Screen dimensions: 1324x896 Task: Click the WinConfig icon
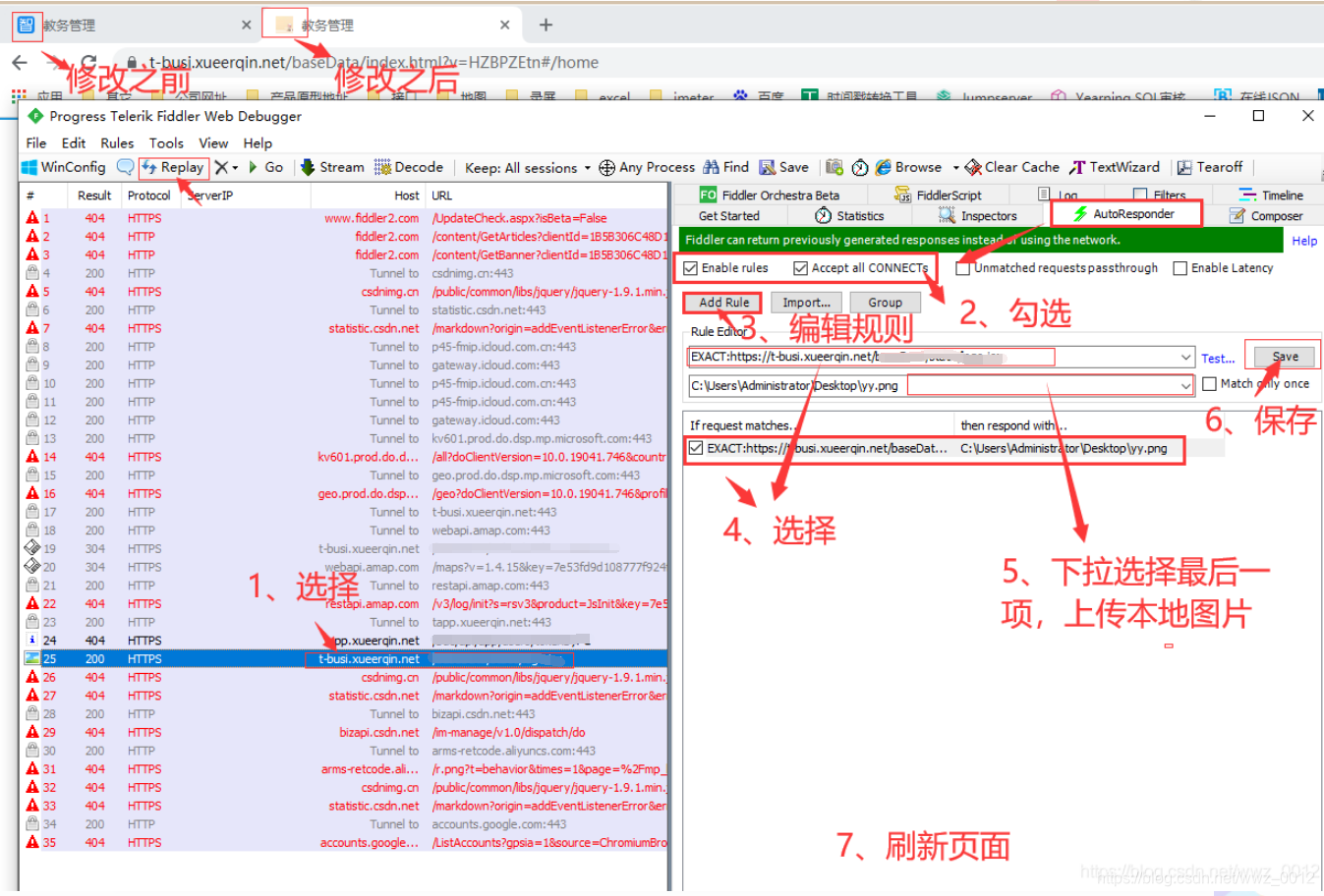point(63,167)
